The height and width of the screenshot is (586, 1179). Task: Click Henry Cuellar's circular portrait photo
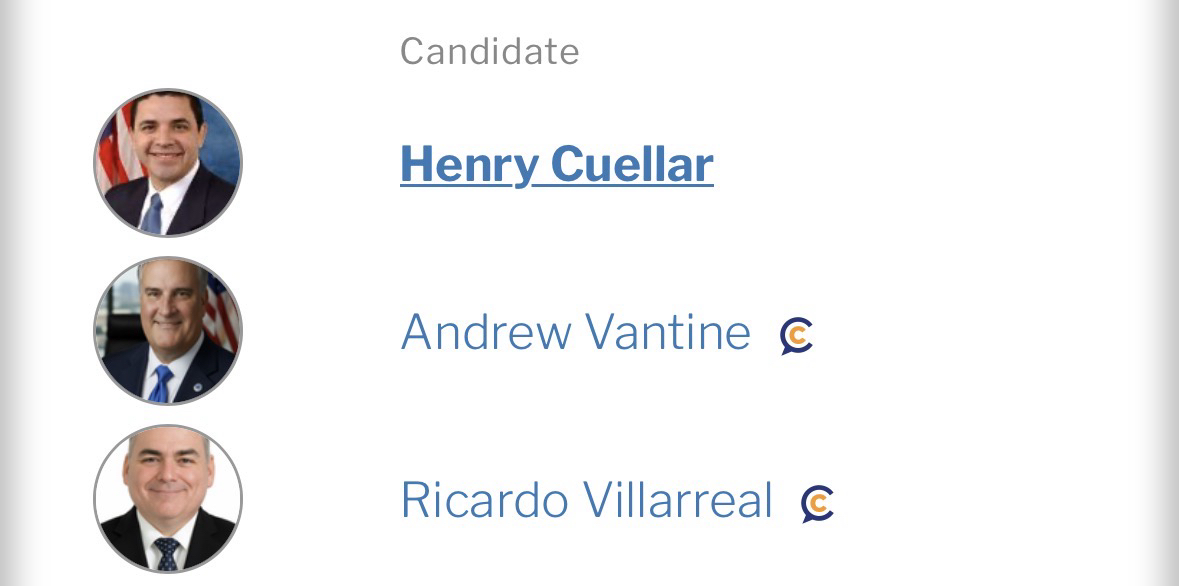(168, 163)
